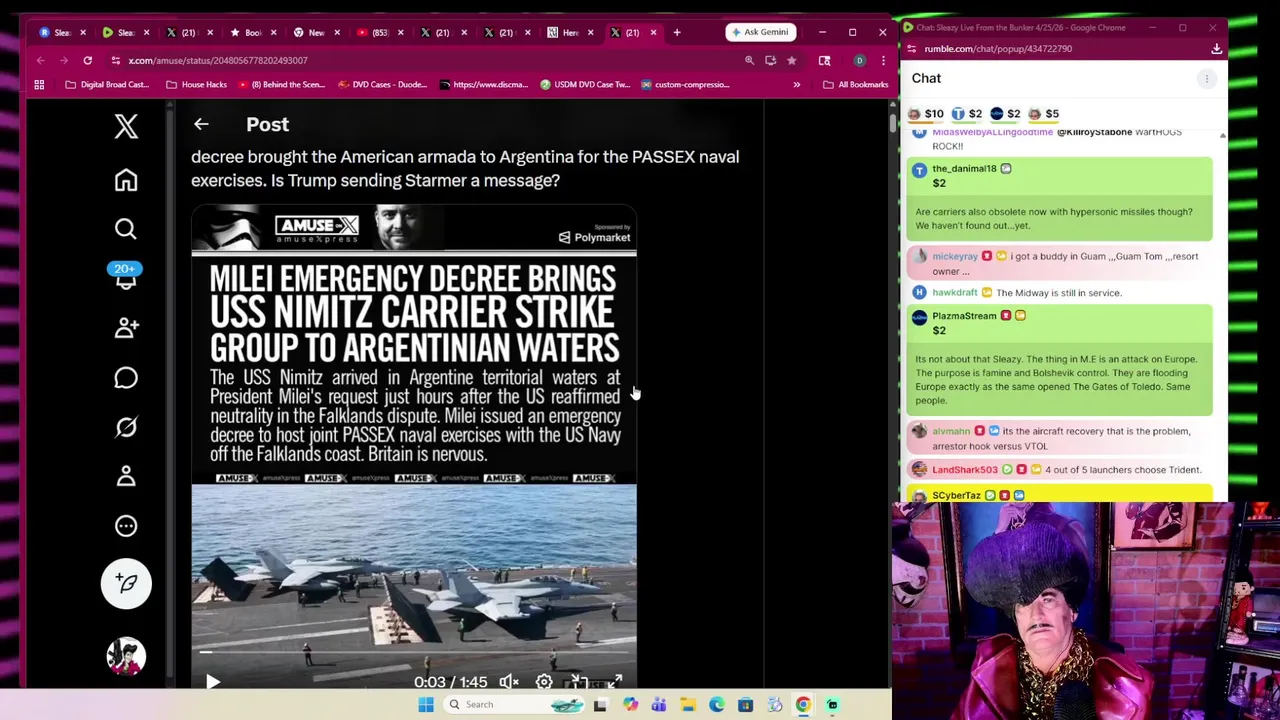Click the LandShark503 username in chat
The height and width of the screenshot is (720, 1280).
coord(965,470)
